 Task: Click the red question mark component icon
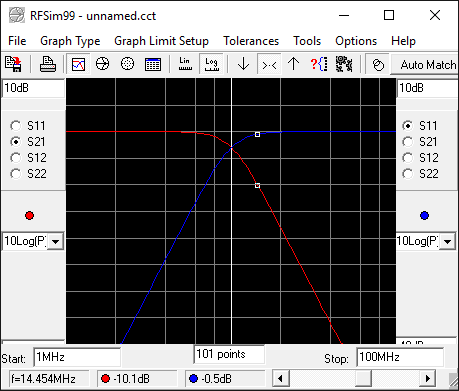click(x=319, y=64)
